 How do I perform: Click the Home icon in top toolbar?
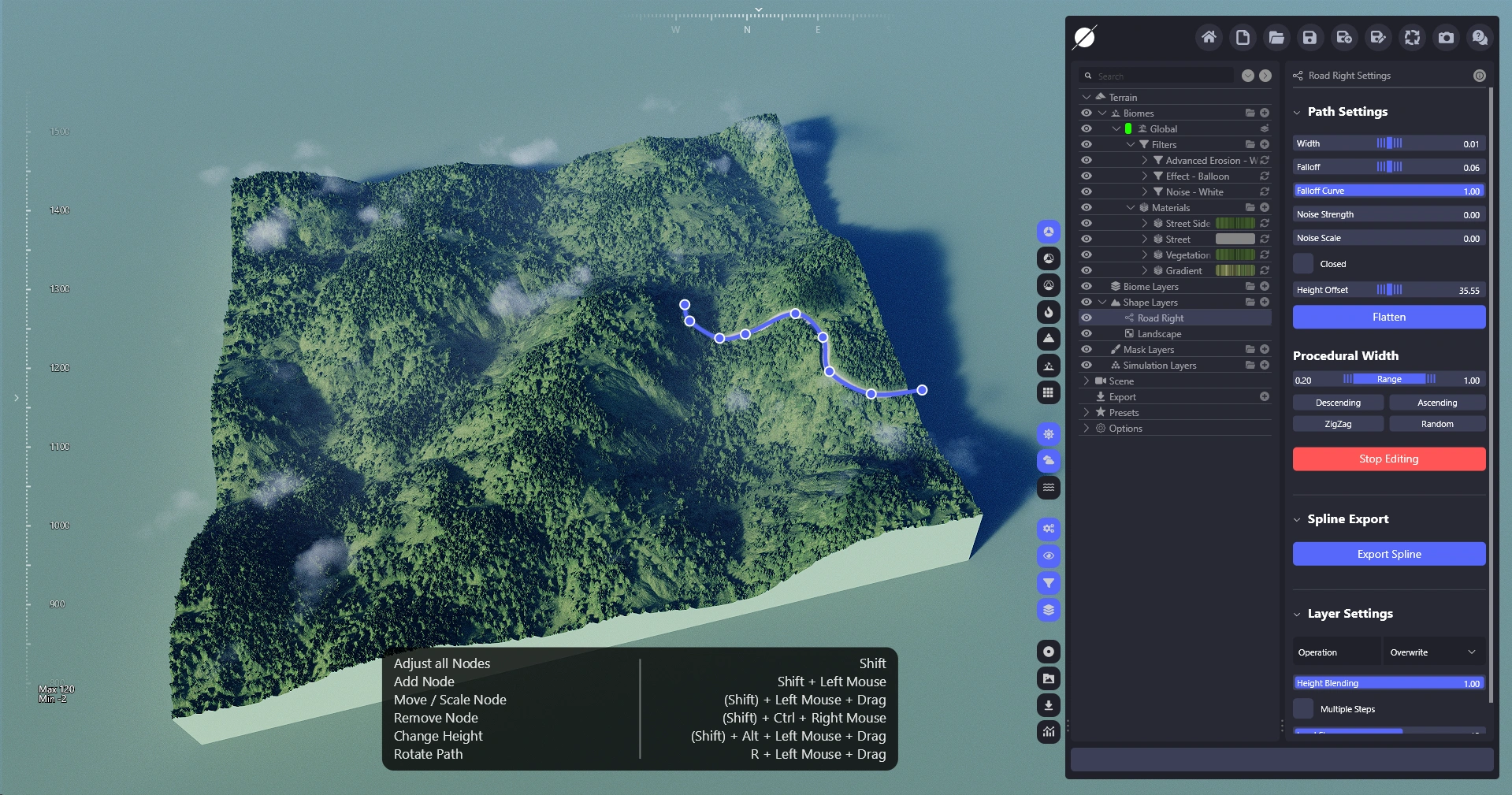coord(1208,37)
